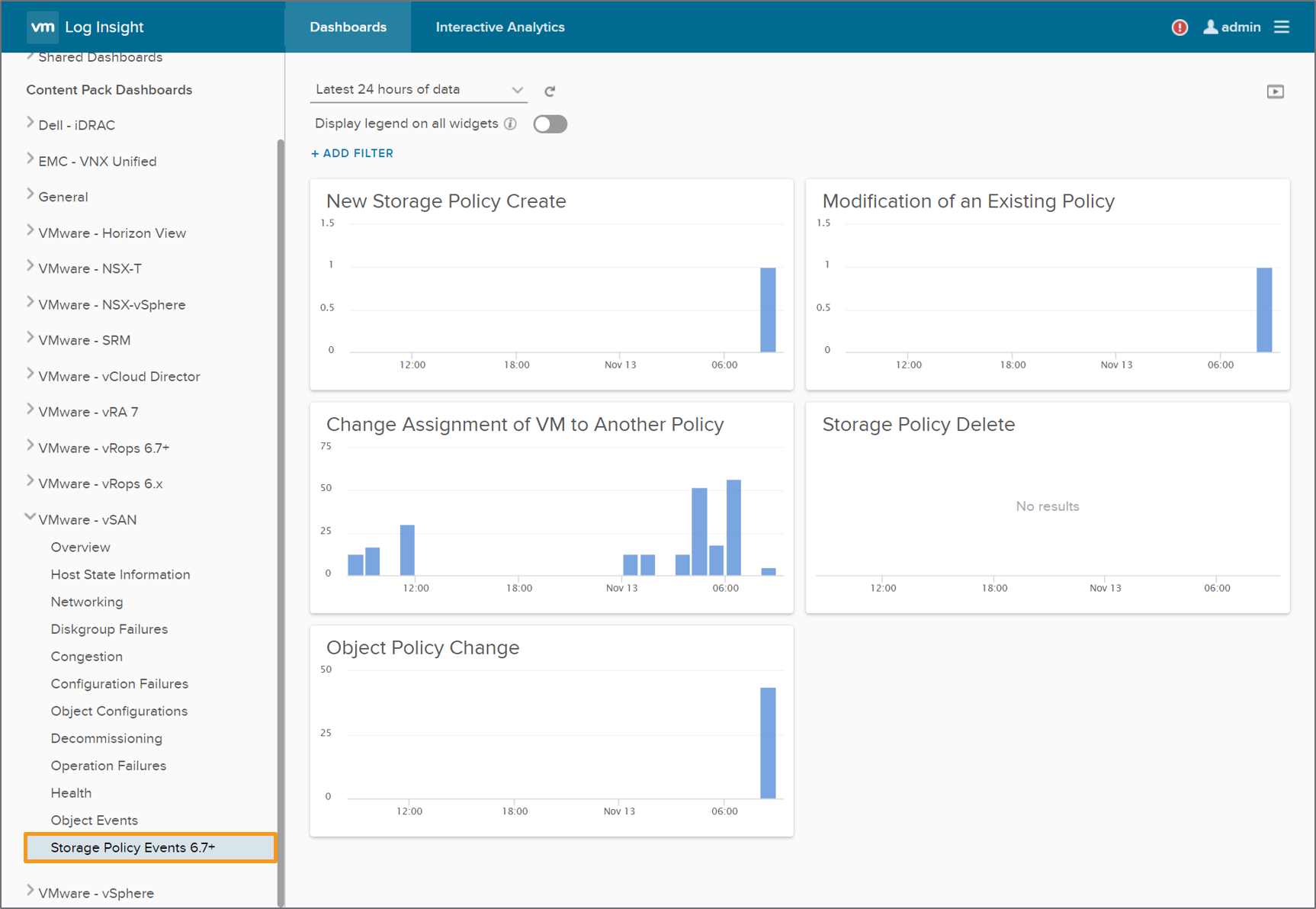Expand VMware - vRops 6.x group
1316x909 pixels.
pyautogui.click(x=30, y=481)
